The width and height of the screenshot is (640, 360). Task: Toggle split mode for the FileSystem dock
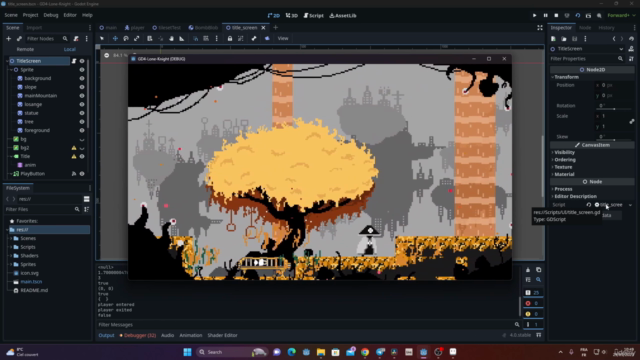click(x=87, y=199)
